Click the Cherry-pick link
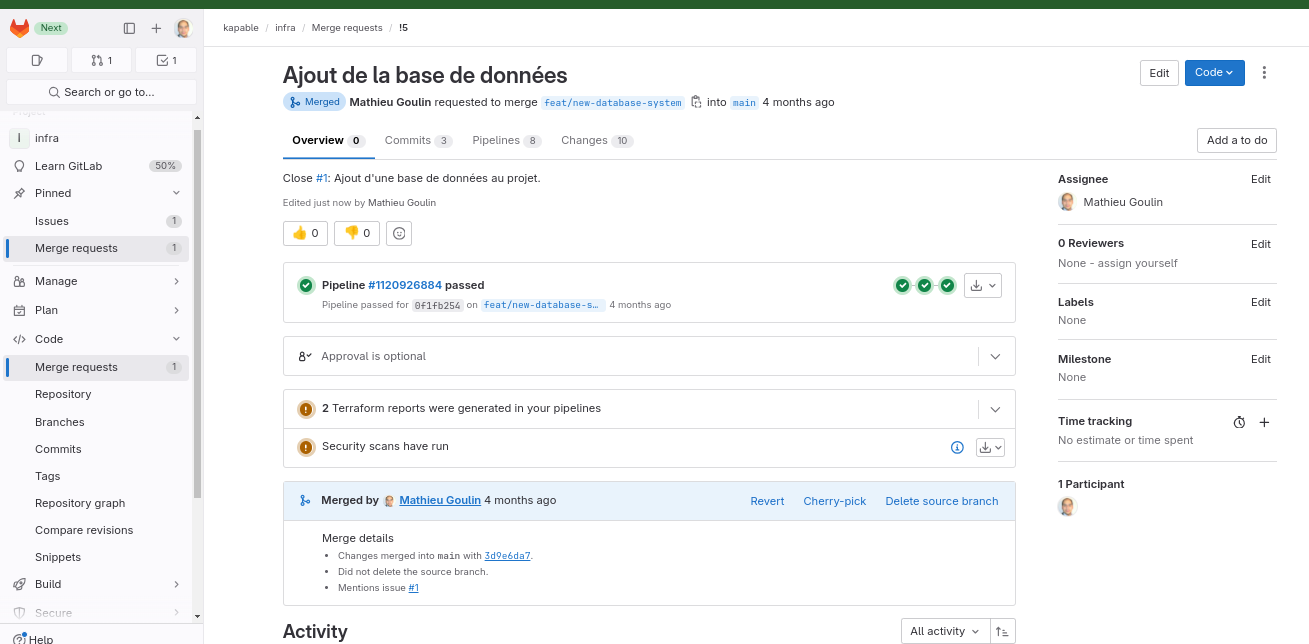Image resolution: width=1309 pixels, height=644 pixels. tap(834, 500)
